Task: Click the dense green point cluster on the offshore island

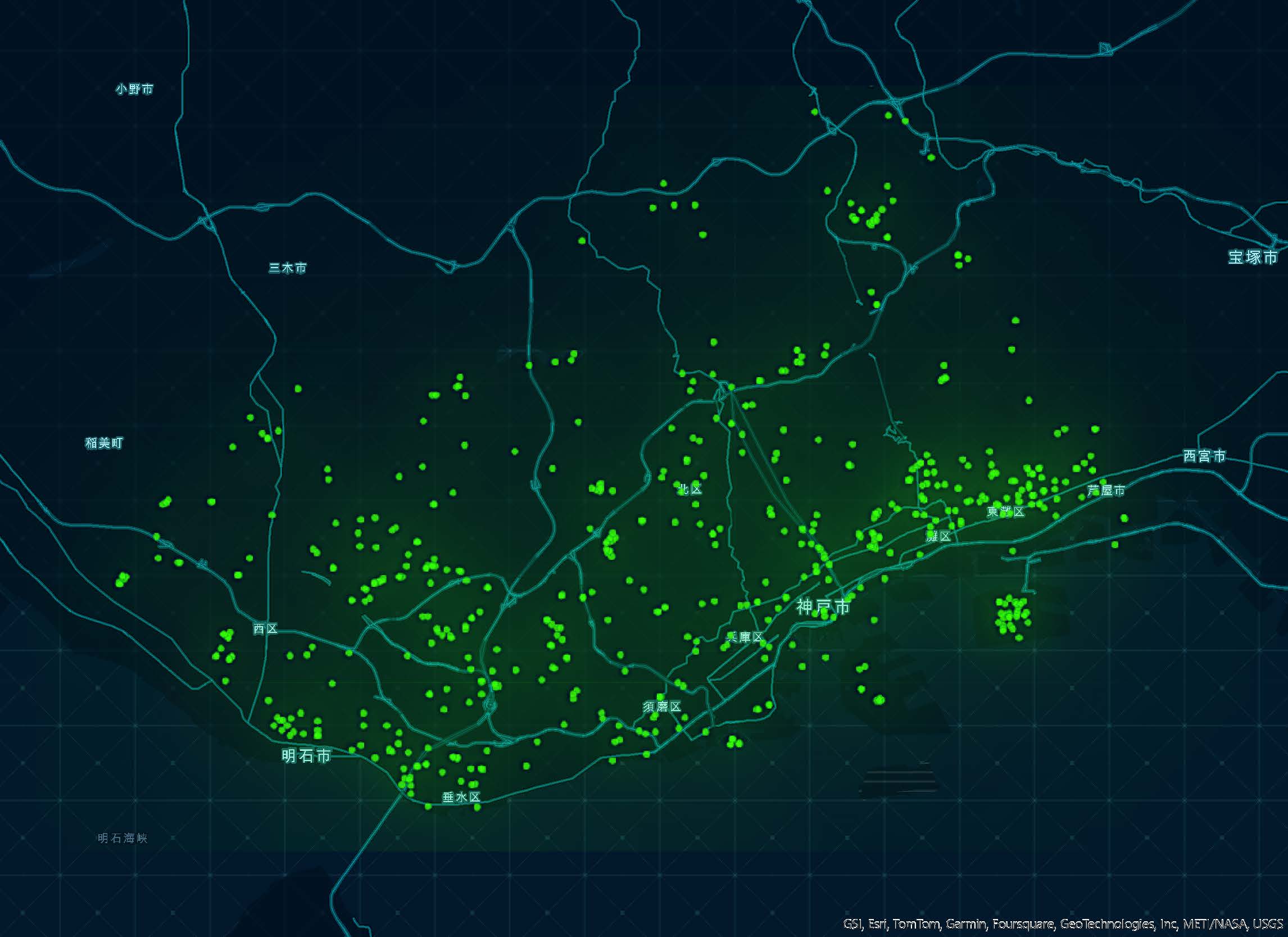Action: pyautogui.click(x=1012, y=615)
